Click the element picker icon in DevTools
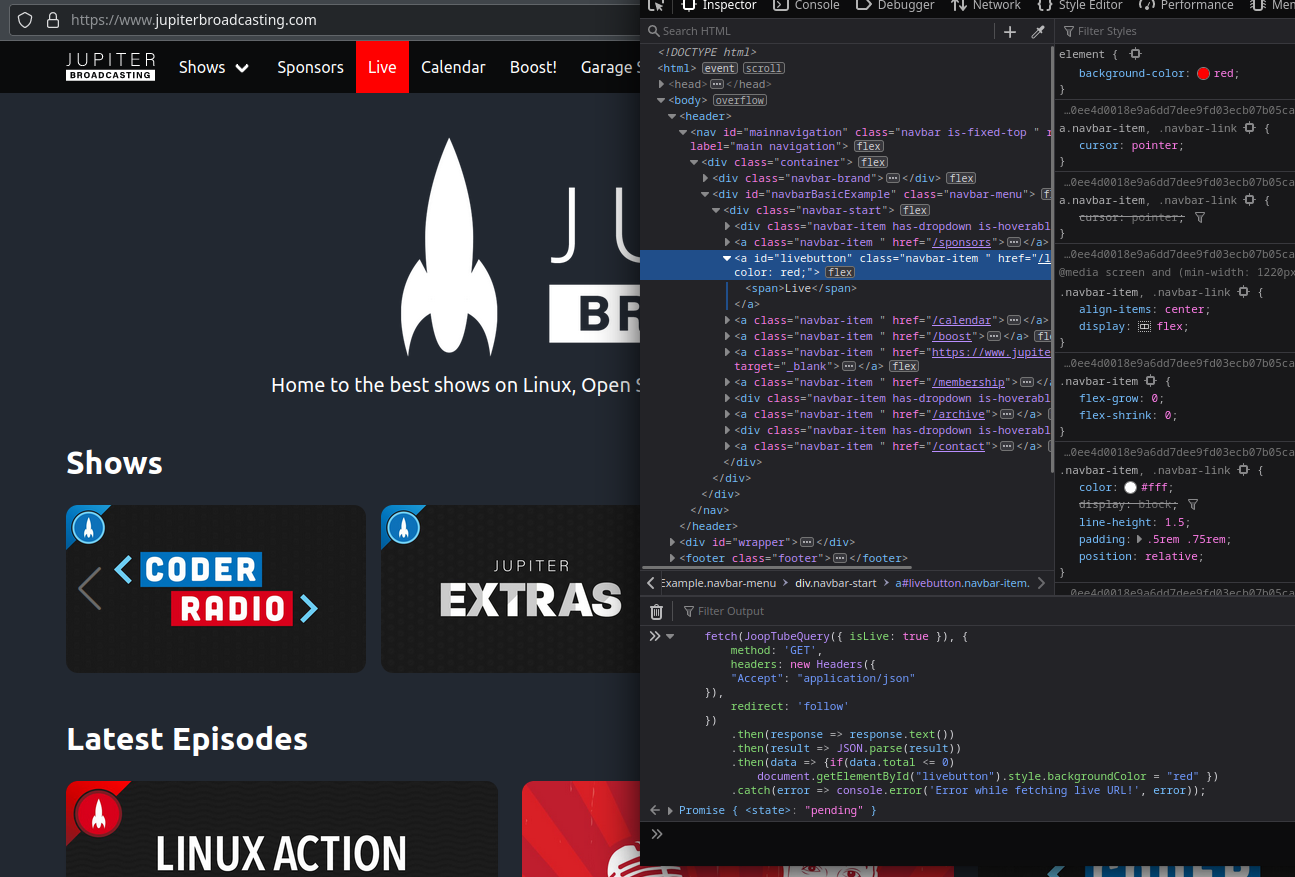The width and height of the screenshot is (1295, 877). pos(656,5)
